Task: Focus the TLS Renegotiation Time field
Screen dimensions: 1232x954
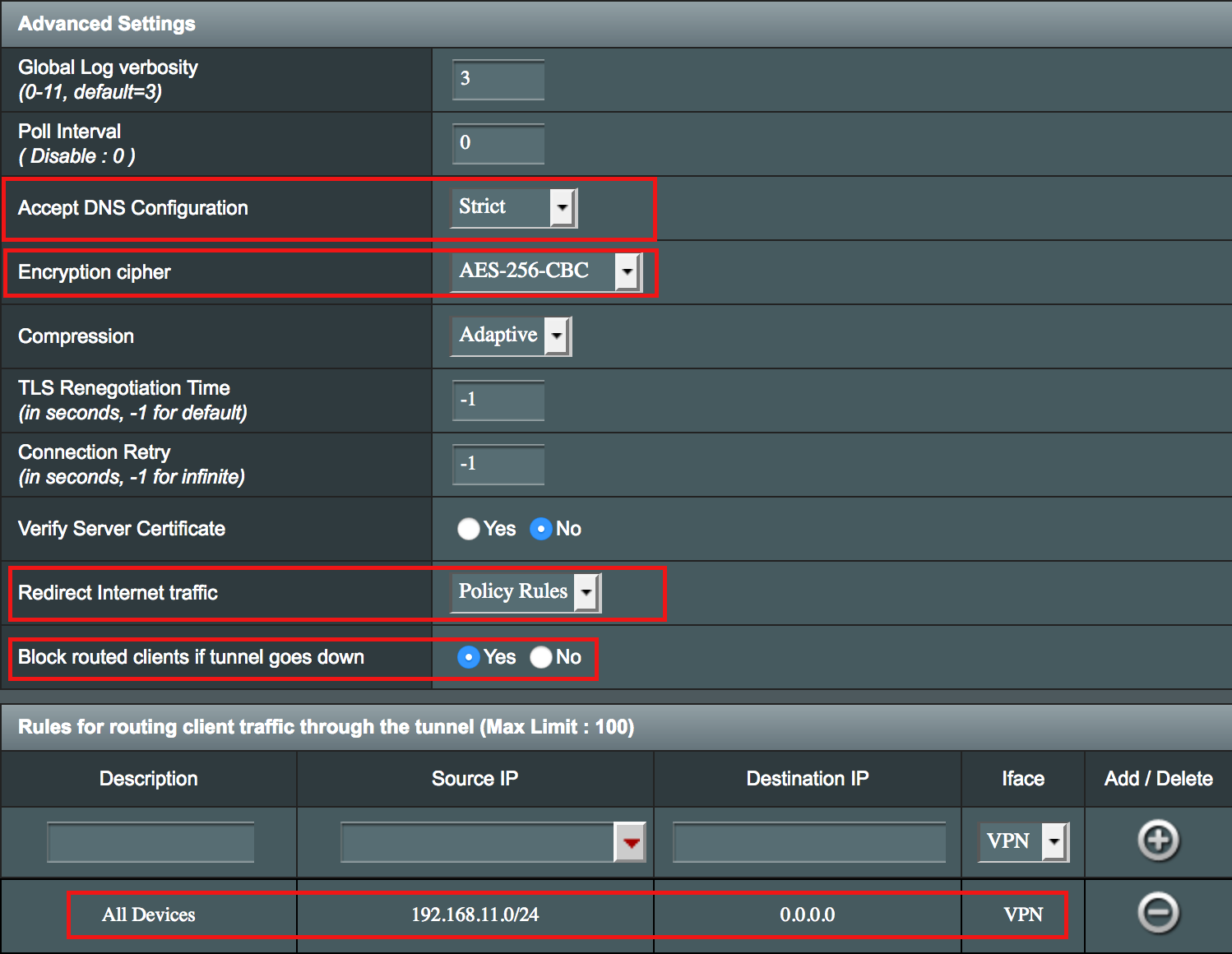Action: pos(498,401)
